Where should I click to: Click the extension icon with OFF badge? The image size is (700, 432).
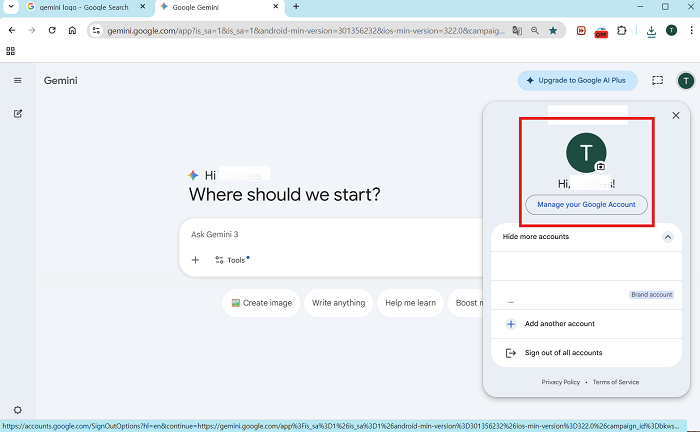click(x=601, y=32)
